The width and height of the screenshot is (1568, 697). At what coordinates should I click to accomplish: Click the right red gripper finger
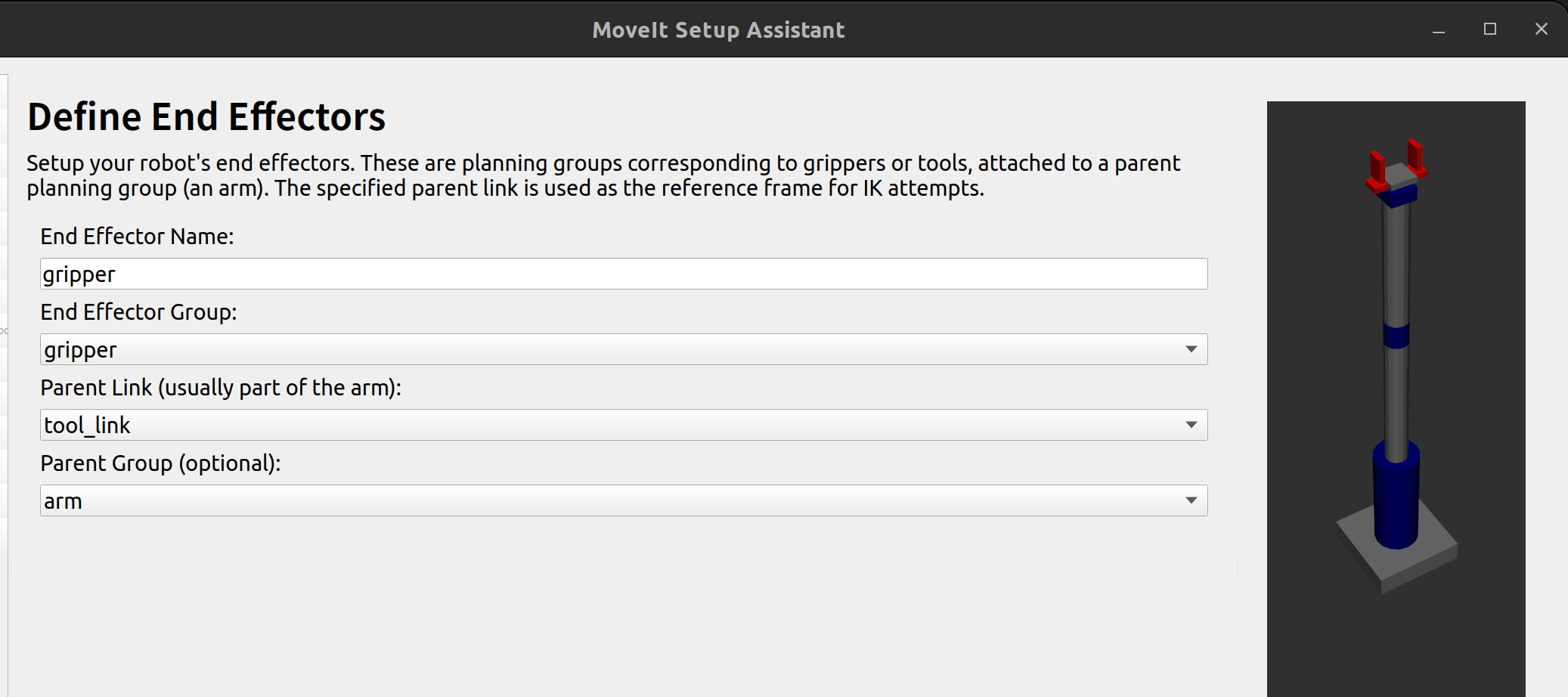[1415, 157]
